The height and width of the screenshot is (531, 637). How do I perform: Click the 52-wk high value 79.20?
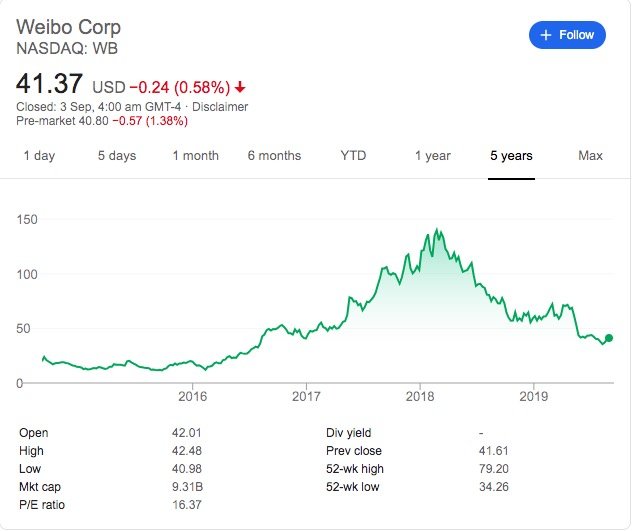(494, 469)
